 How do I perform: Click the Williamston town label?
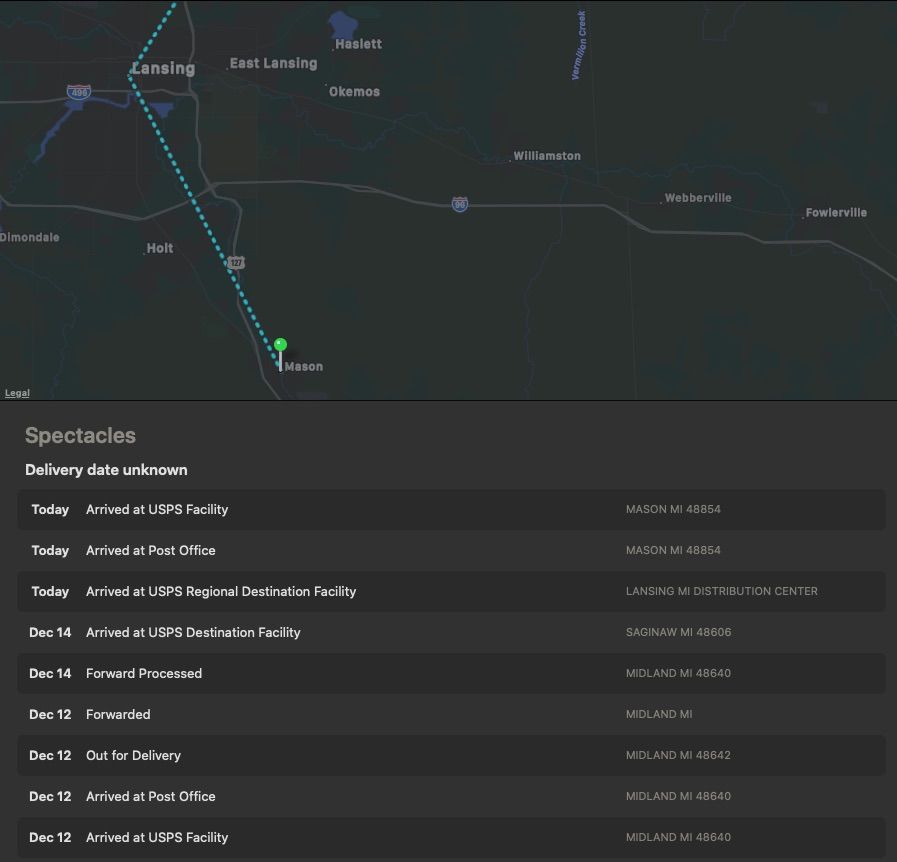(546, 156)
